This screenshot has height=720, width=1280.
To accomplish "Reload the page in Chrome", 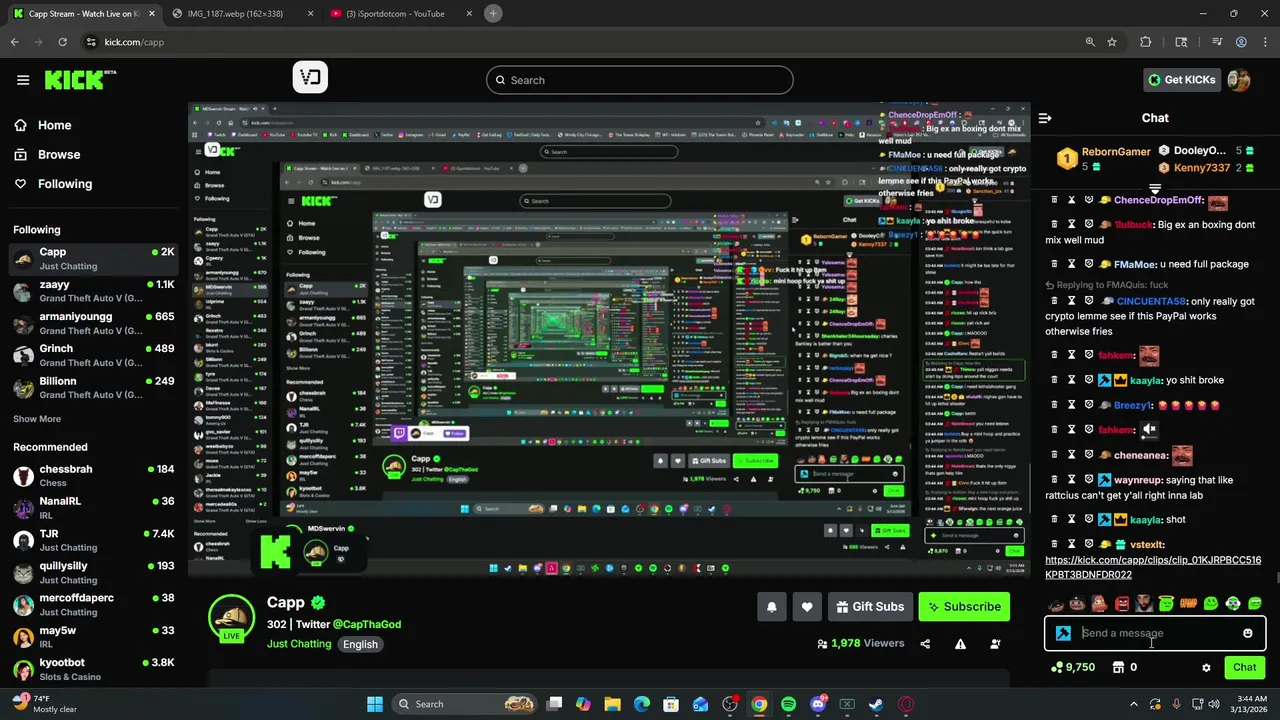I will point(62,42).
